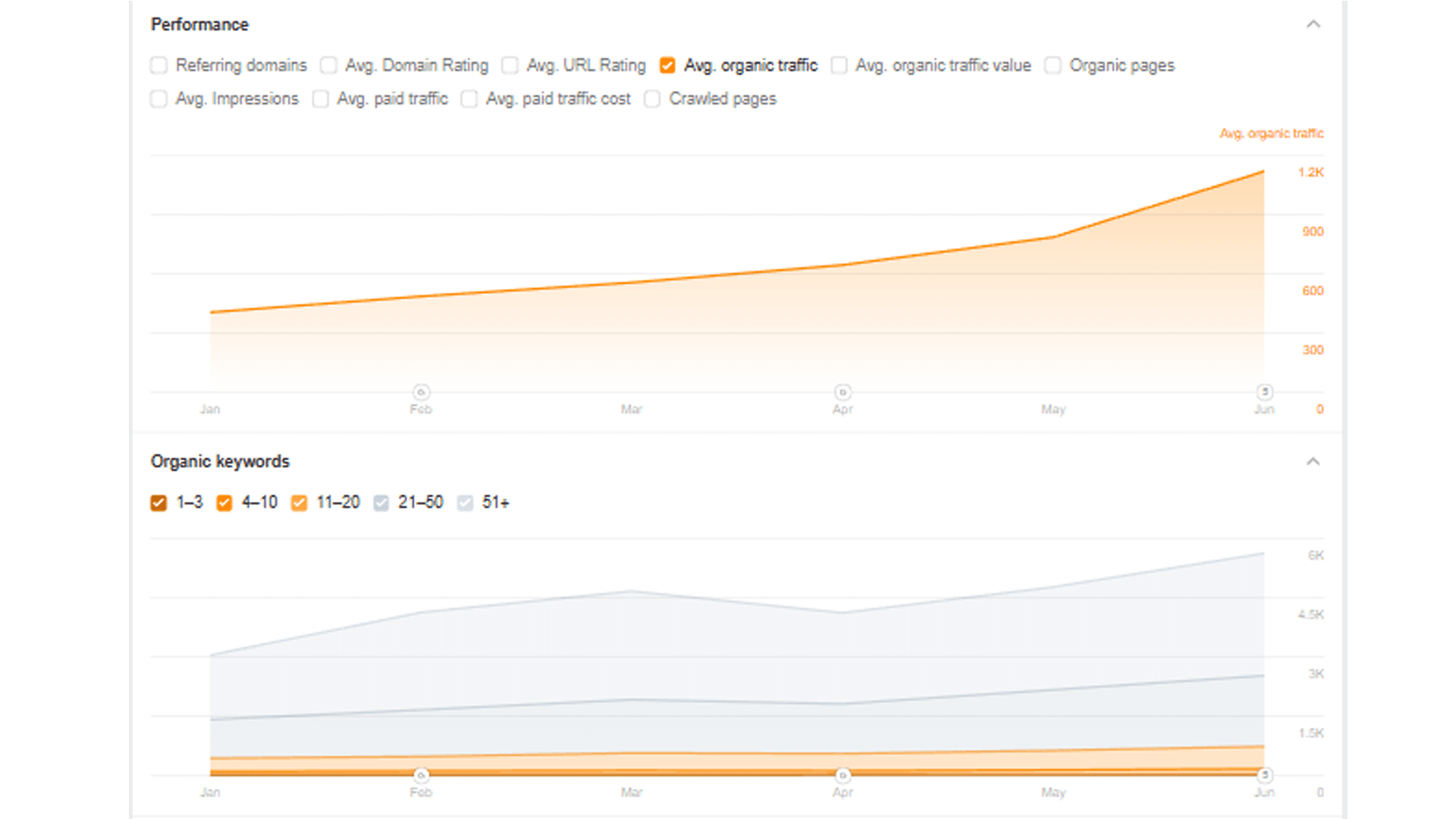Toggle Avg. organic traffic value checkbox
This screenshot has height=819, width=1456.
click(x=839, y=65)
